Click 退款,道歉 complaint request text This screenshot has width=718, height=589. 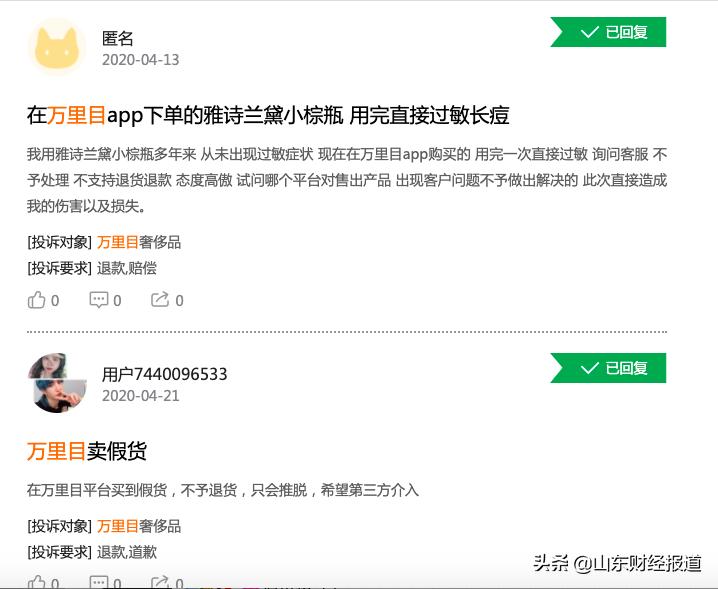point(127,552)
